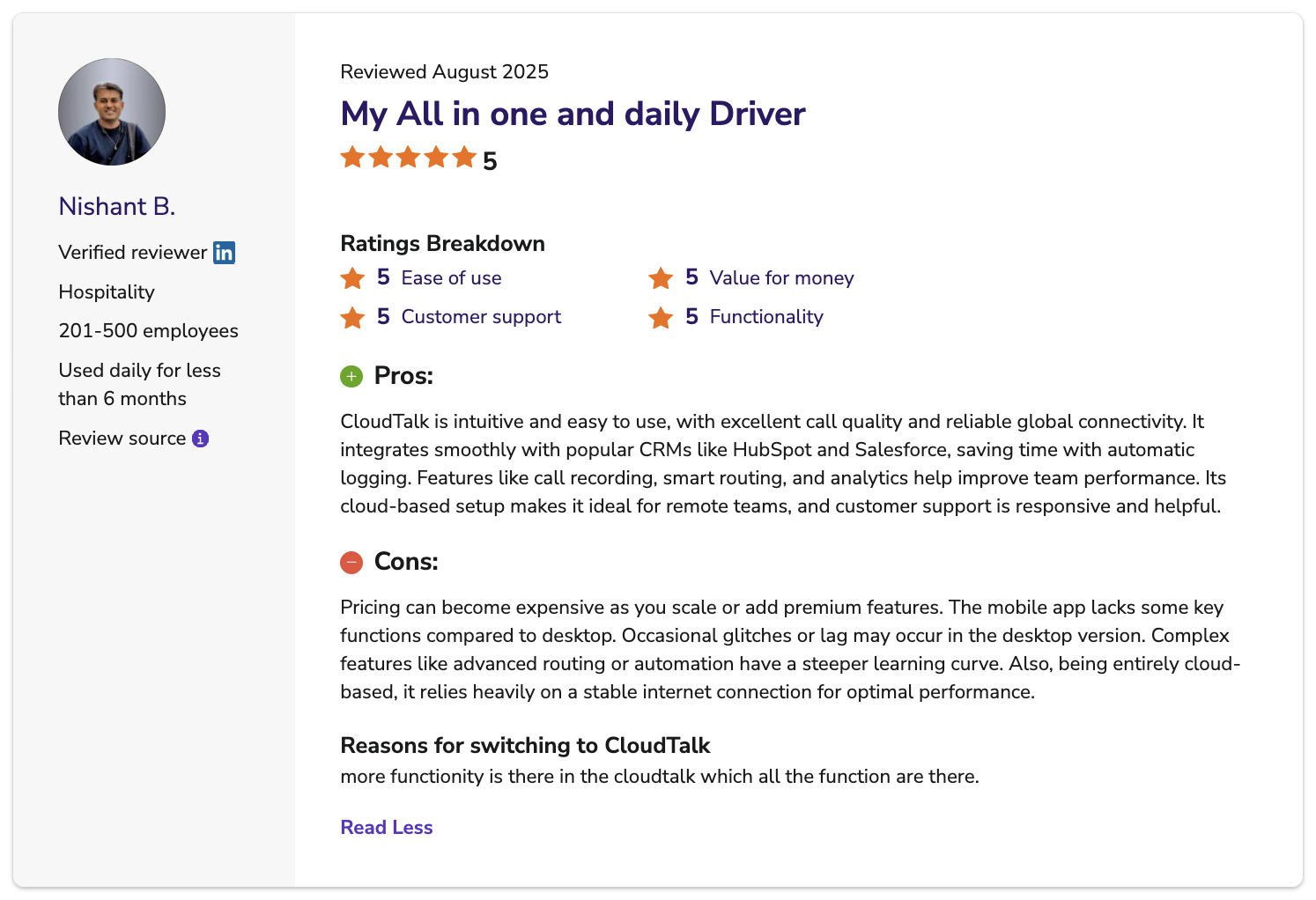The image size is (1316, 900).
Task: Click the five-star overall rating row
Action: click(x=418, y=159)
